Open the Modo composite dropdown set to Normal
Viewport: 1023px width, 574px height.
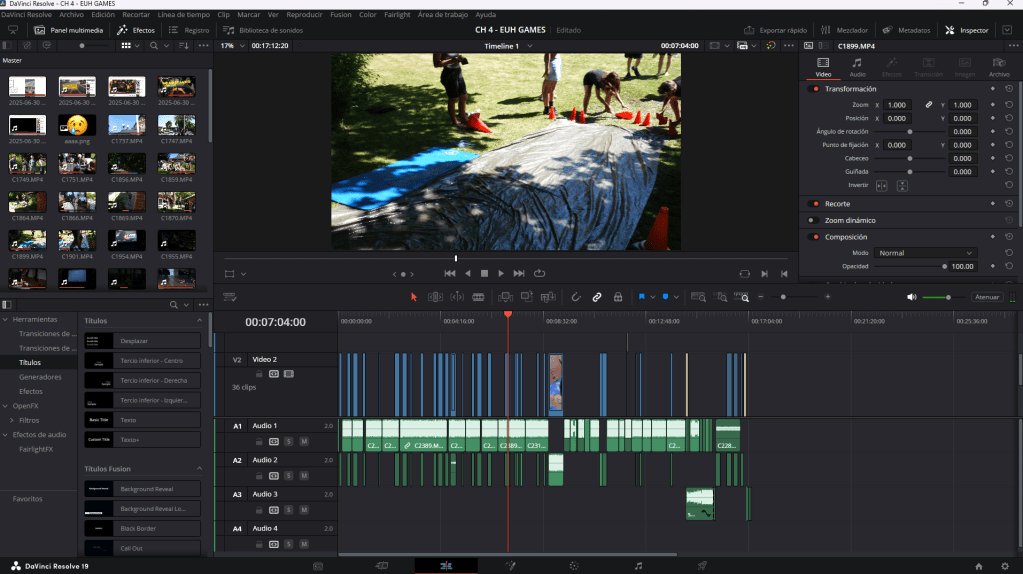pyautogui.click(x=925, y=253)
